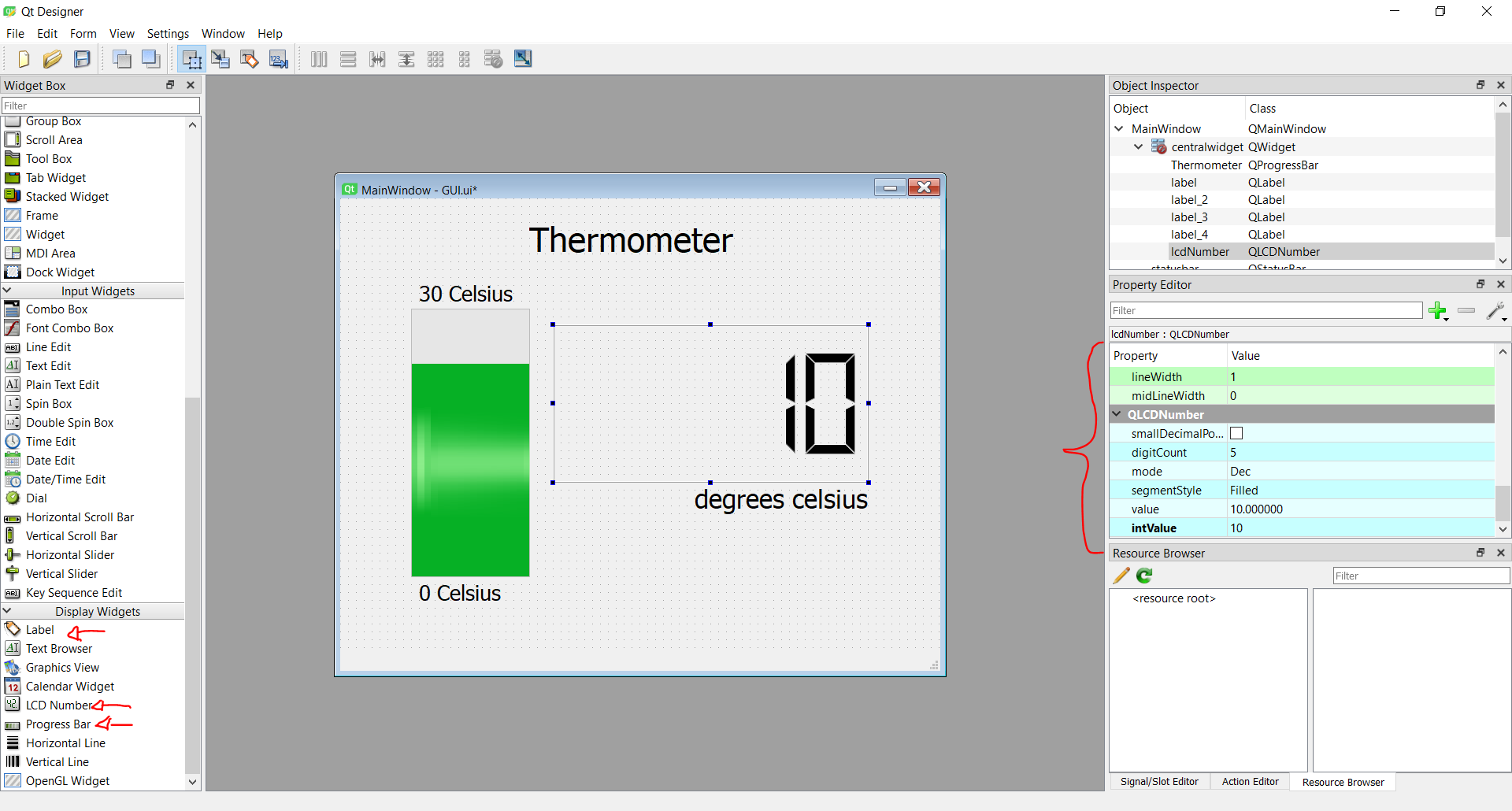
Task: Apply Lay Out in a Form Layout icon
Action: [465, 59]
